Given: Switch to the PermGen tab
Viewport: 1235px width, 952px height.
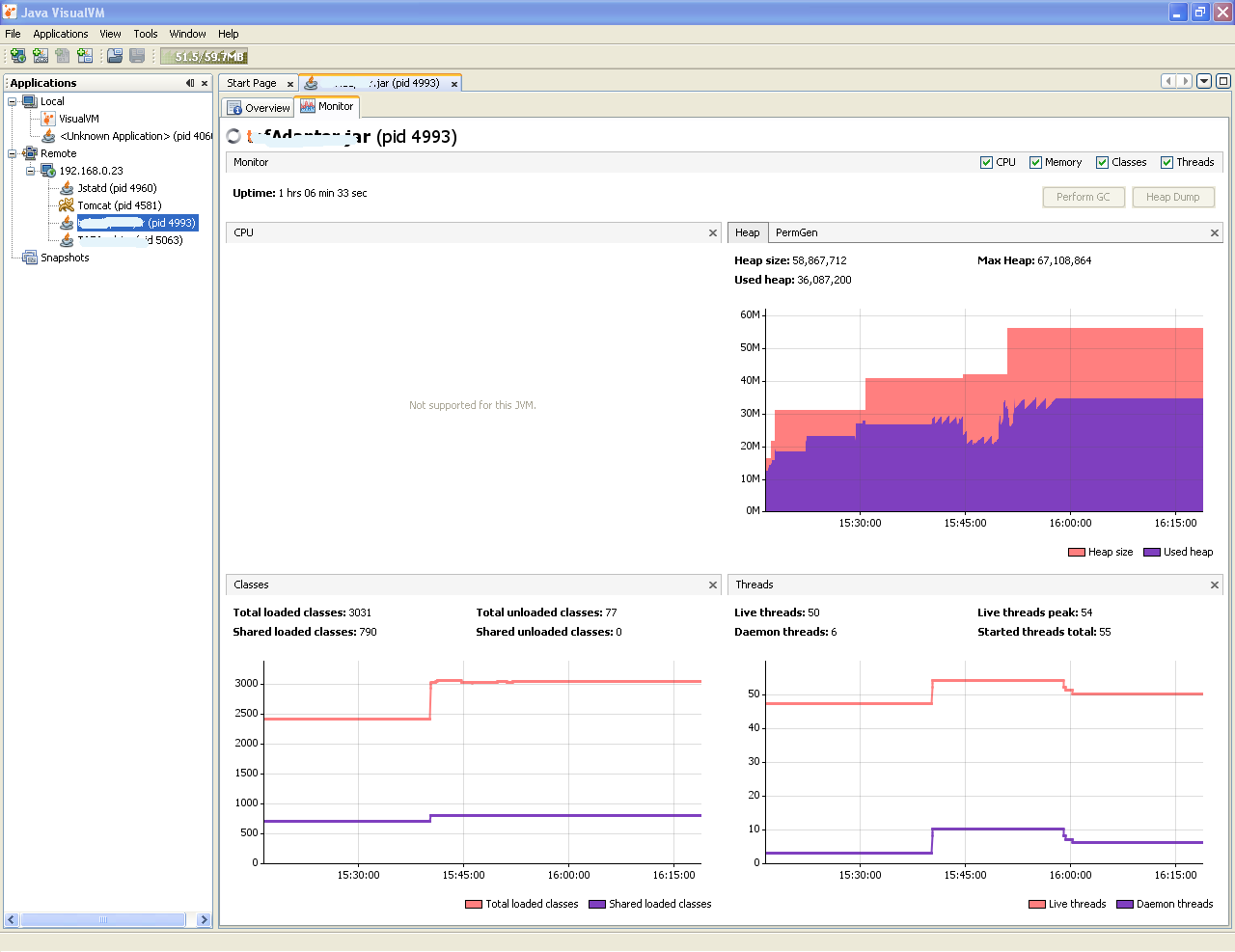Looking at the screenshot, I should [x=796, y=232].
